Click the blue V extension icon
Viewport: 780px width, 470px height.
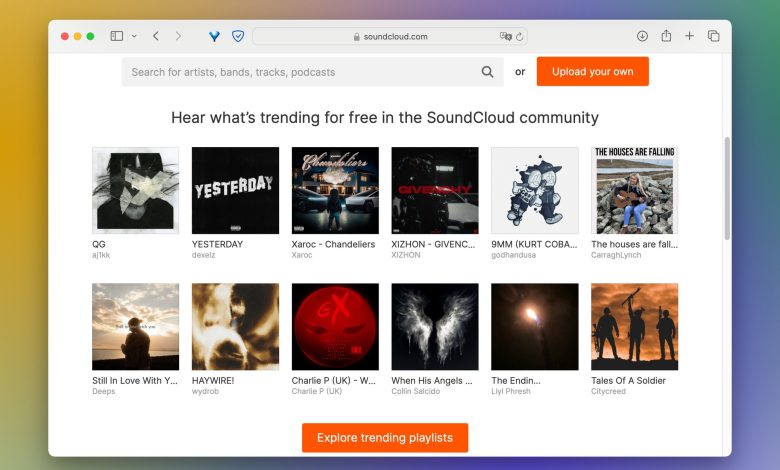(x=214, y=36)
